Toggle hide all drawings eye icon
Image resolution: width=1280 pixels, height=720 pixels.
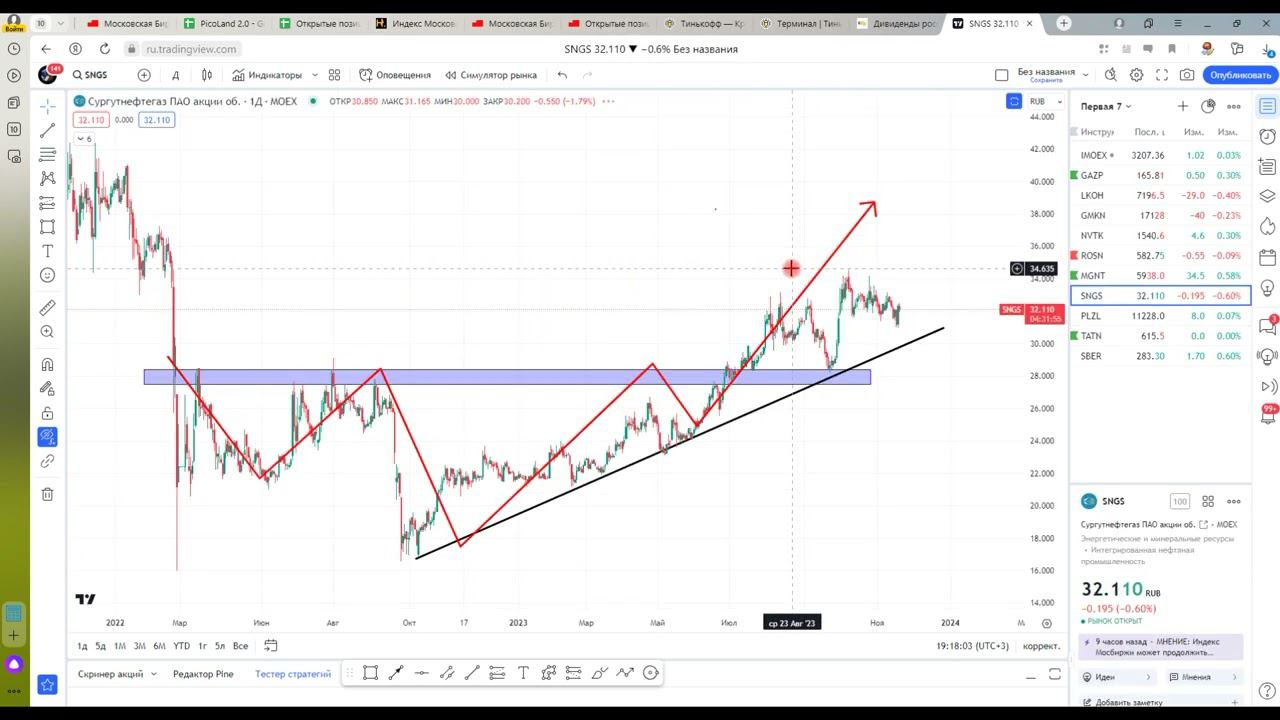tap(47, 437)
